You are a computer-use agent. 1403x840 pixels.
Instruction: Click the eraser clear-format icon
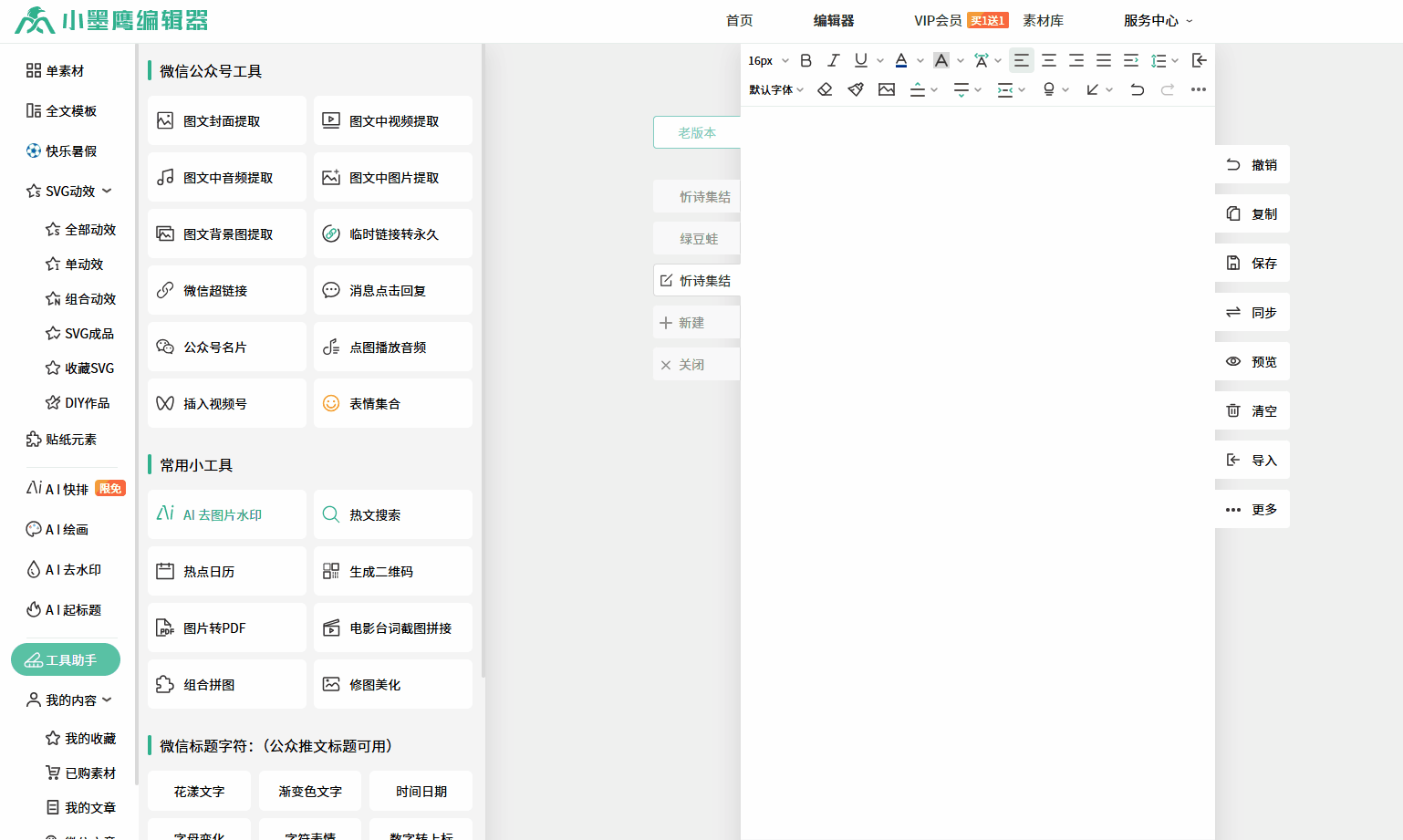[825, 89]
